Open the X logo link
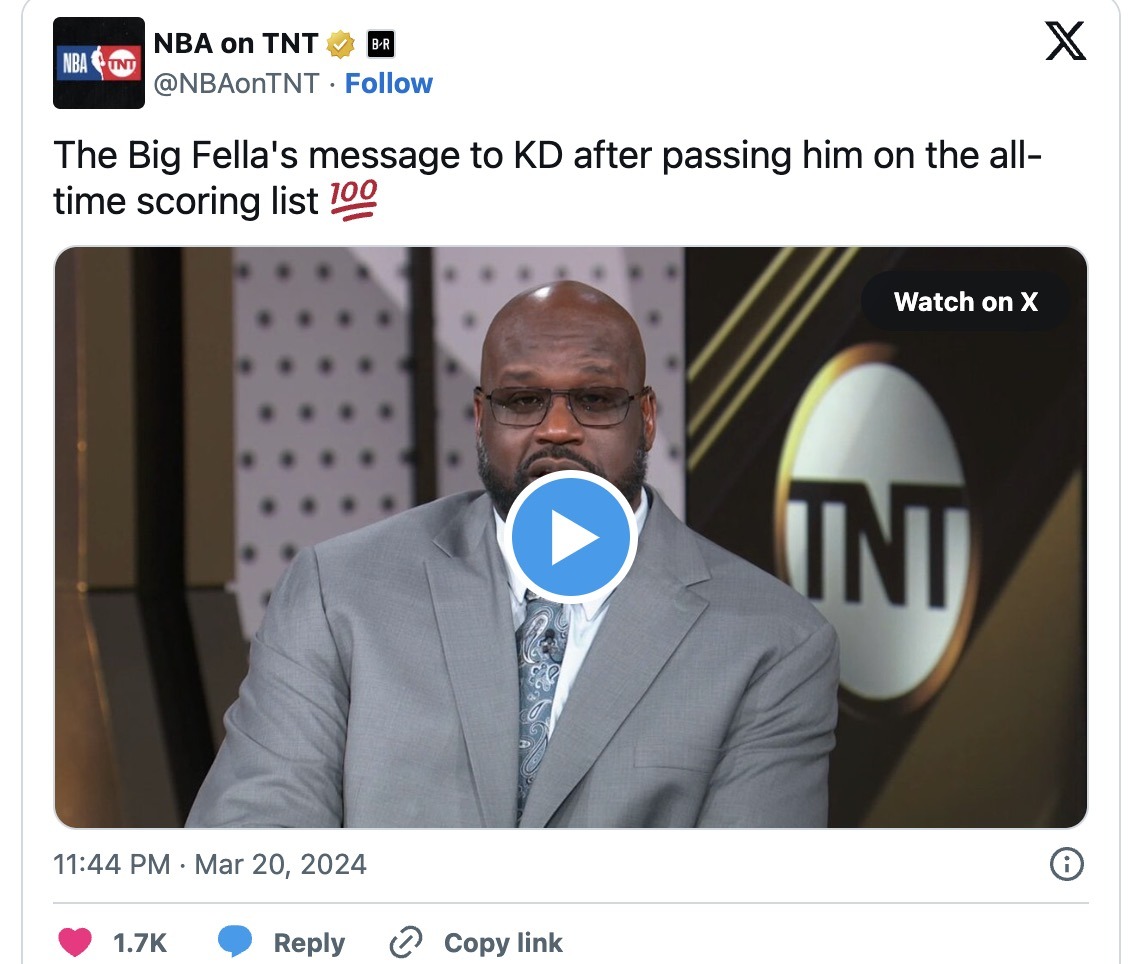Screen dimensions: 1130x964 [x=1065, y=40]
